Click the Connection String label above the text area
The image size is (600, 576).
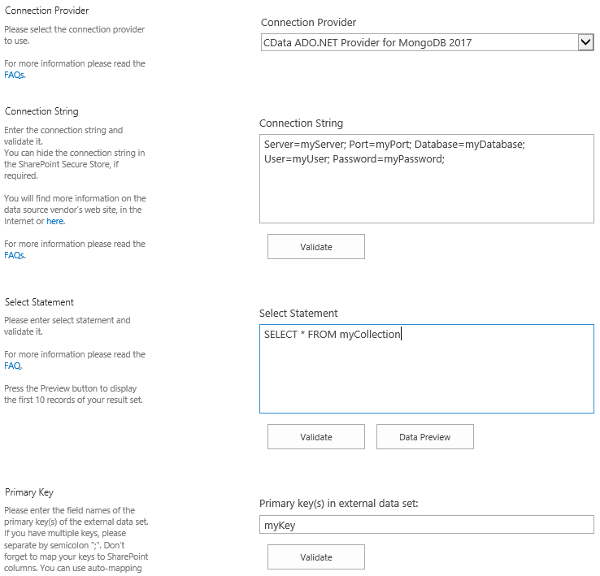pos(301,123)
